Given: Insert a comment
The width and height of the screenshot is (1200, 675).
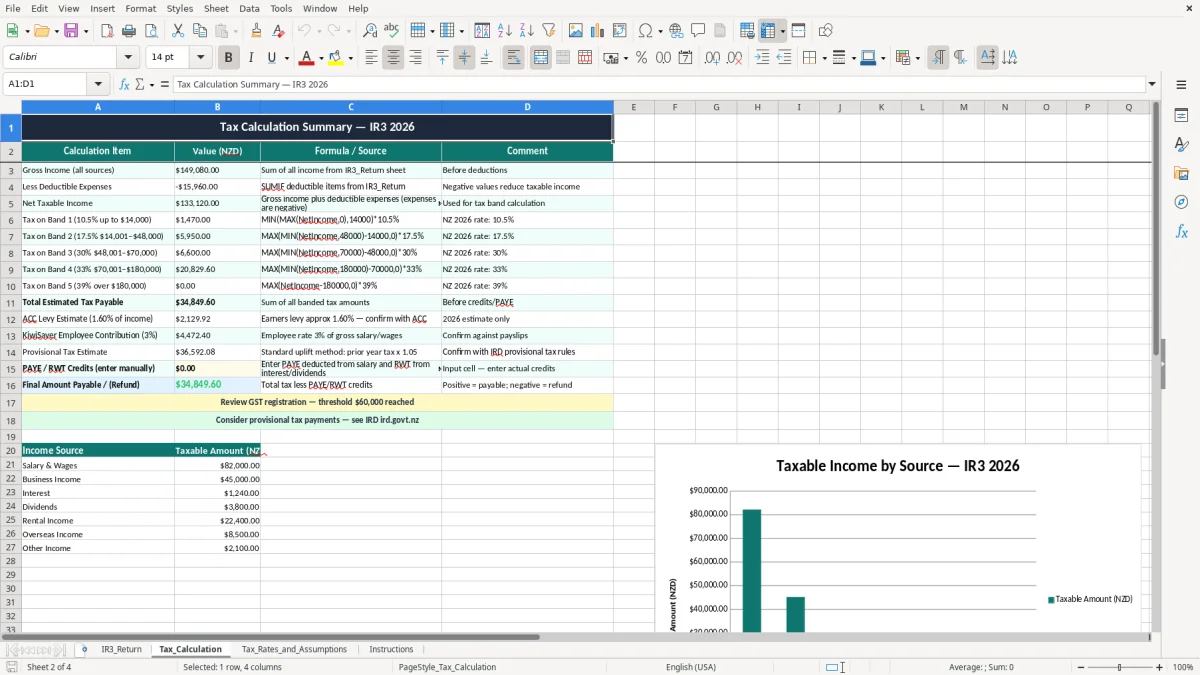Looking at the screenshot, I should coord(698,31).
